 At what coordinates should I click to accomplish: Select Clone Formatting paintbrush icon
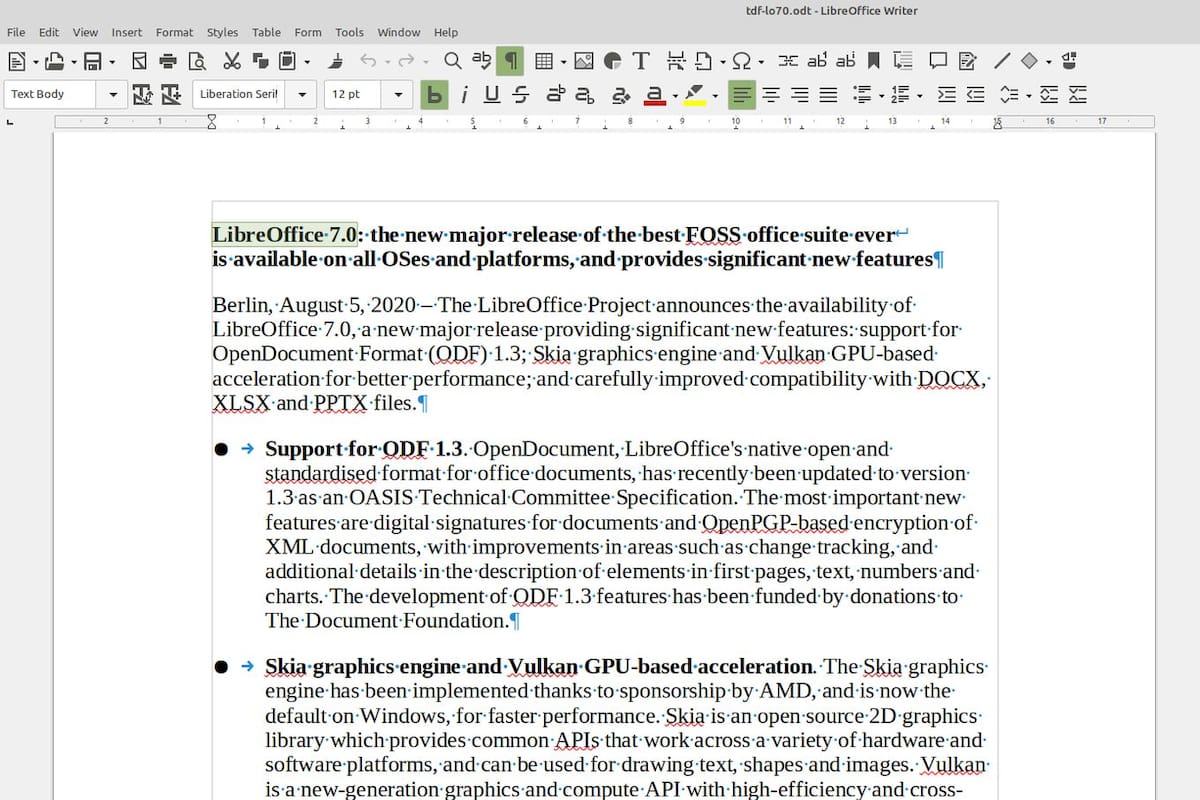(x=337, y=61)
